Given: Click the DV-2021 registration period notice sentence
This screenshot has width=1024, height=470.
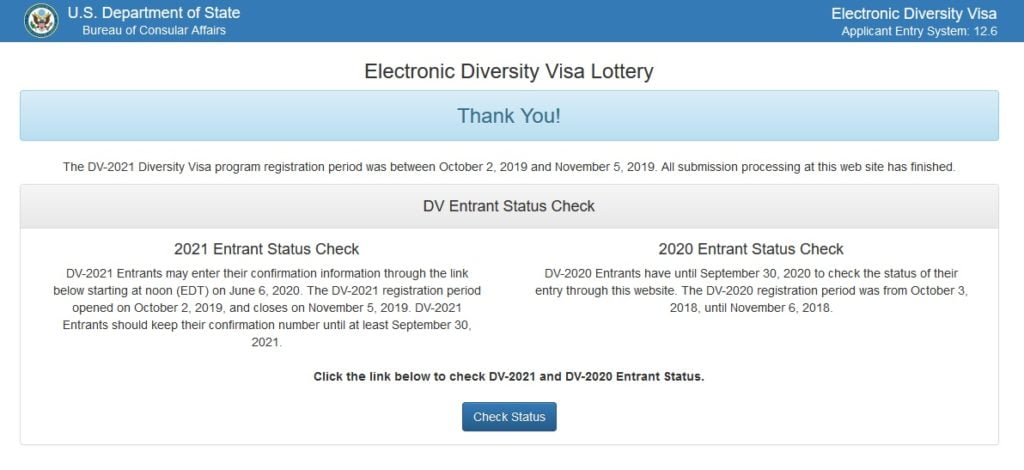Looking at the screenshot, I should [x=359, y=167].
